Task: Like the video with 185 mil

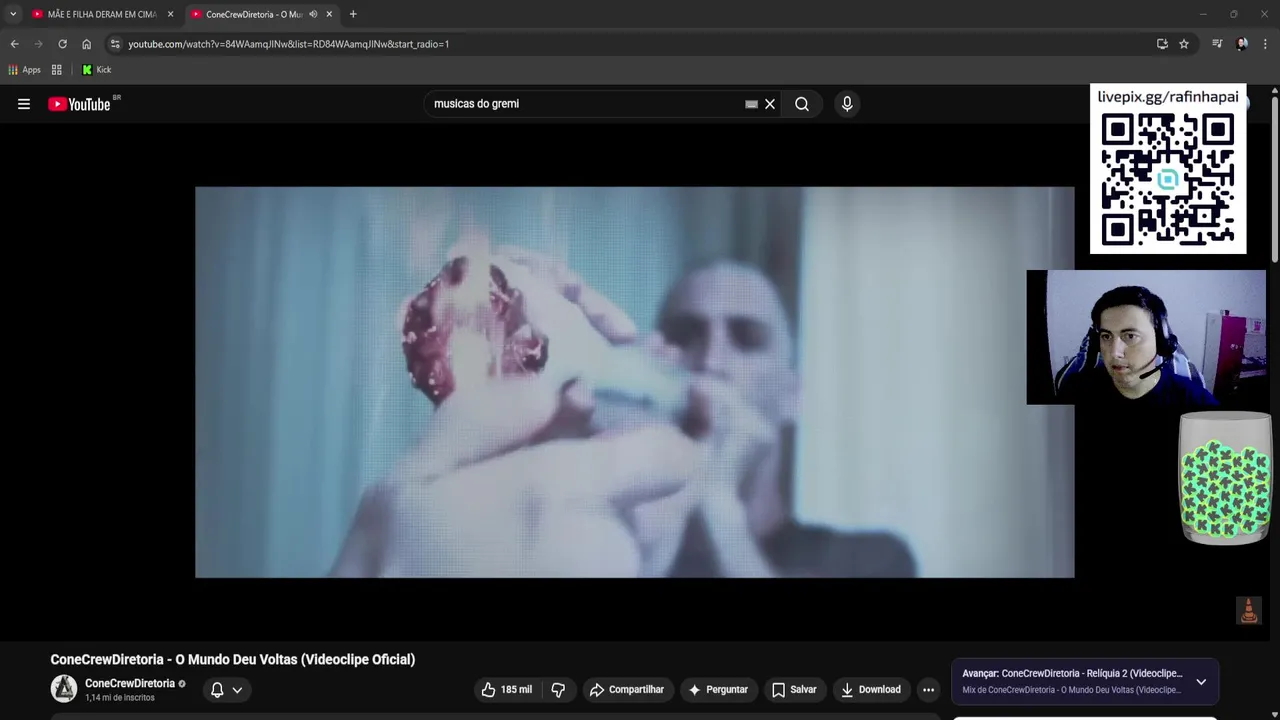Action: (507, 689)
